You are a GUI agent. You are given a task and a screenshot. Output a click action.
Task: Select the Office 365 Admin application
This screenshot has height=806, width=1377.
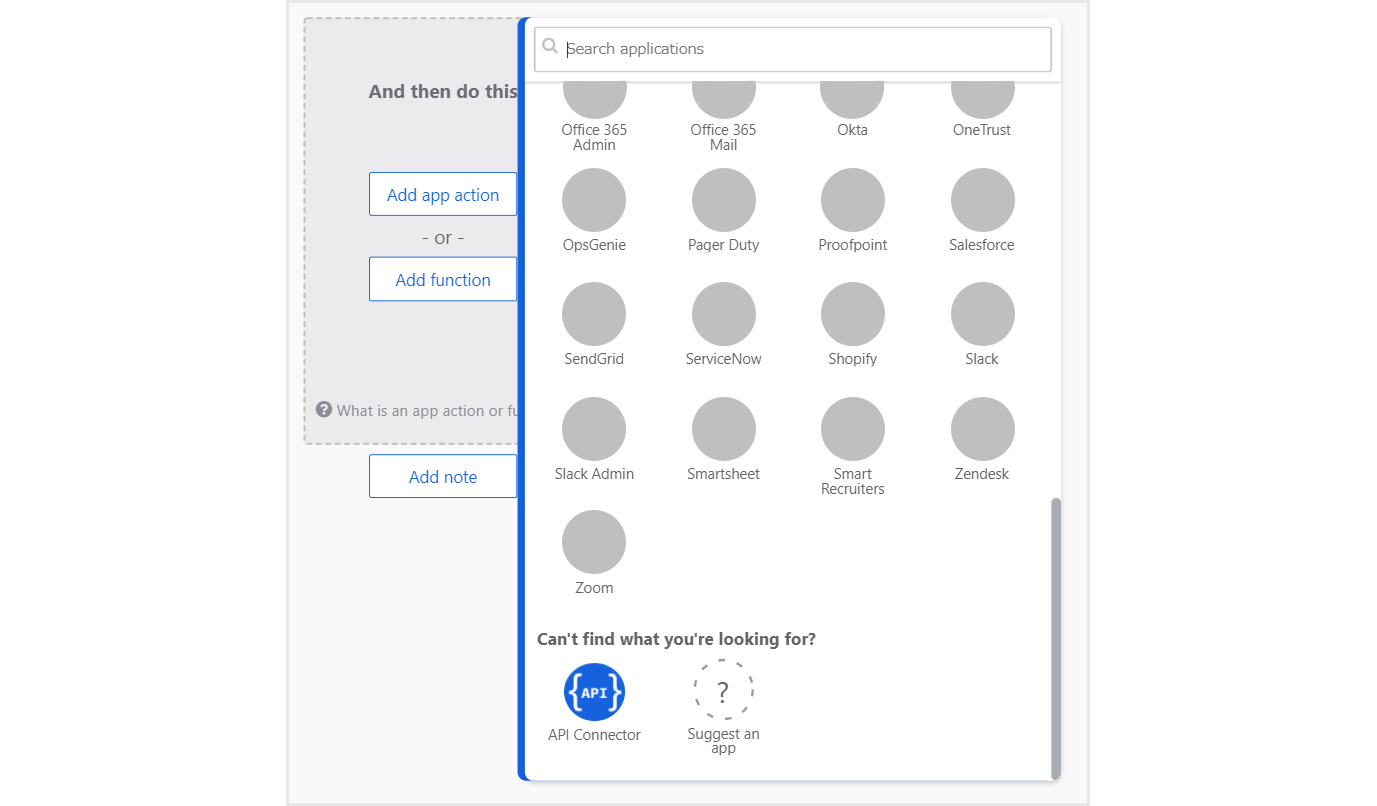pyautogui.click(x=594, y=100)
